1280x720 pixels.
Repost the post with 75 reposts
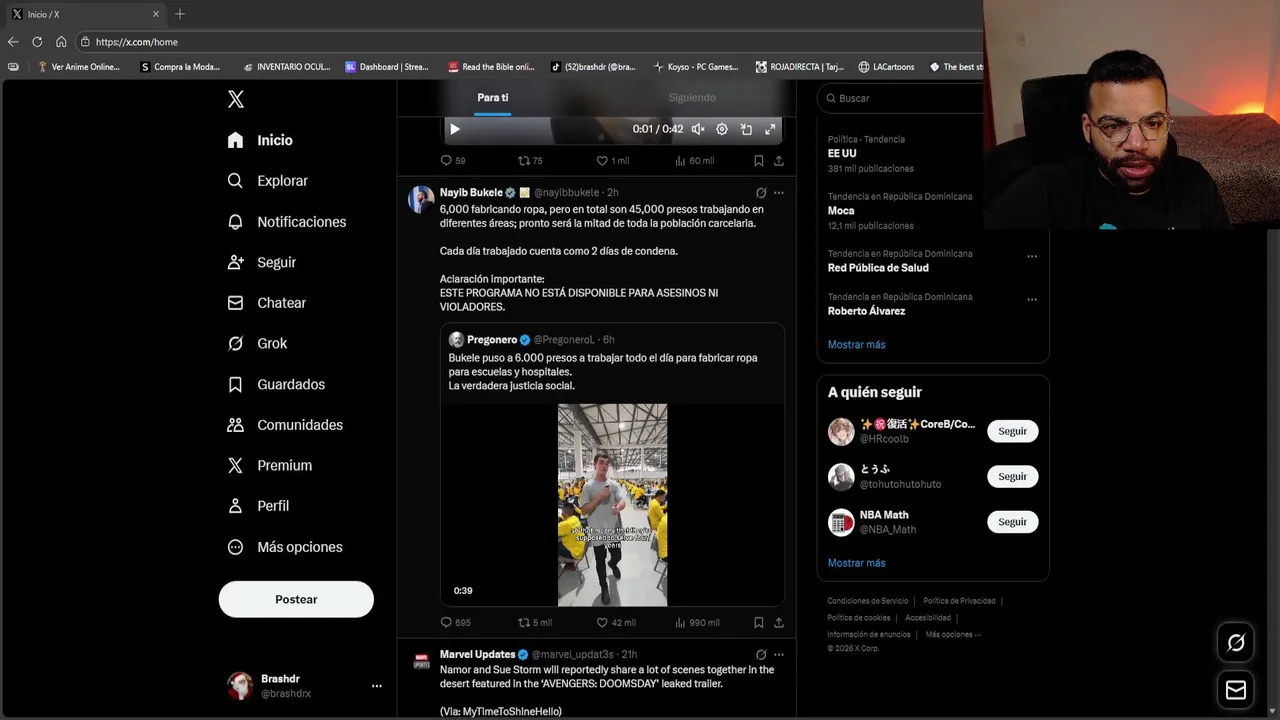pos(530,160)
